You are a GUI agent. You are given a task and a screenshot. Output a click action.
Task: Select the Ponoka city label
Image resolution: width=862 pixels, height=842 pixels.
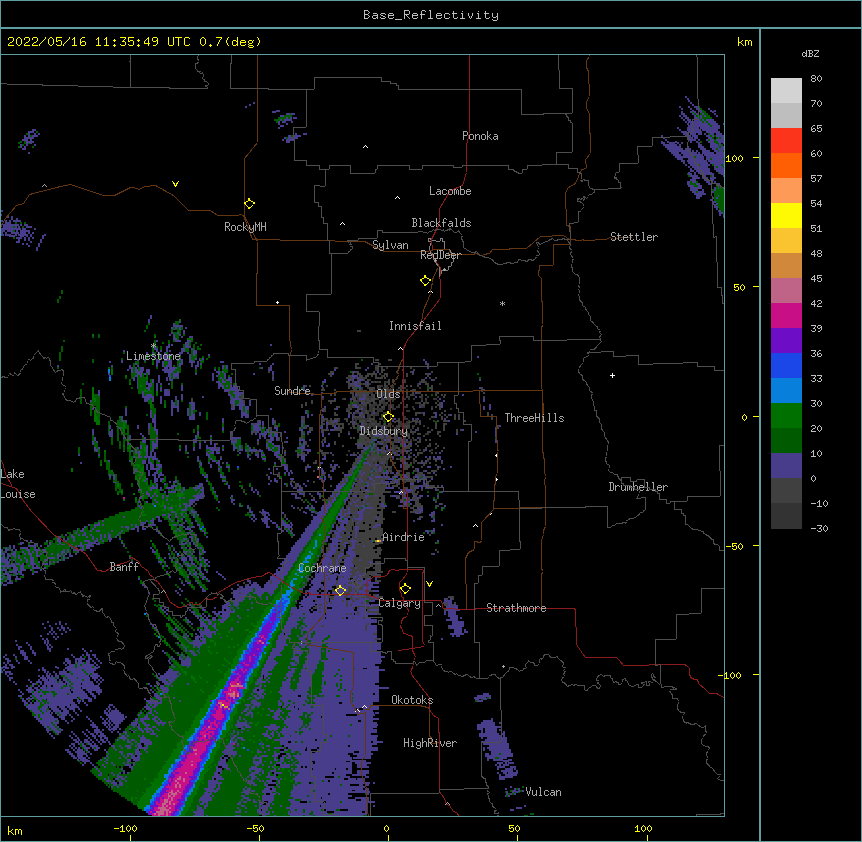point(480,136)
